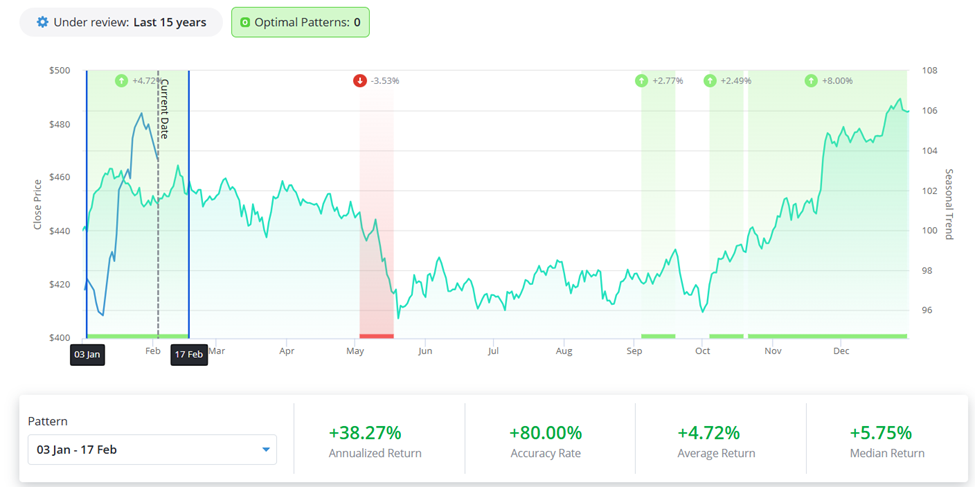The image size is (975, 487).
Task: Click the blue dropdown arrow in Pattern selector
Action: (x=266, y=450)
